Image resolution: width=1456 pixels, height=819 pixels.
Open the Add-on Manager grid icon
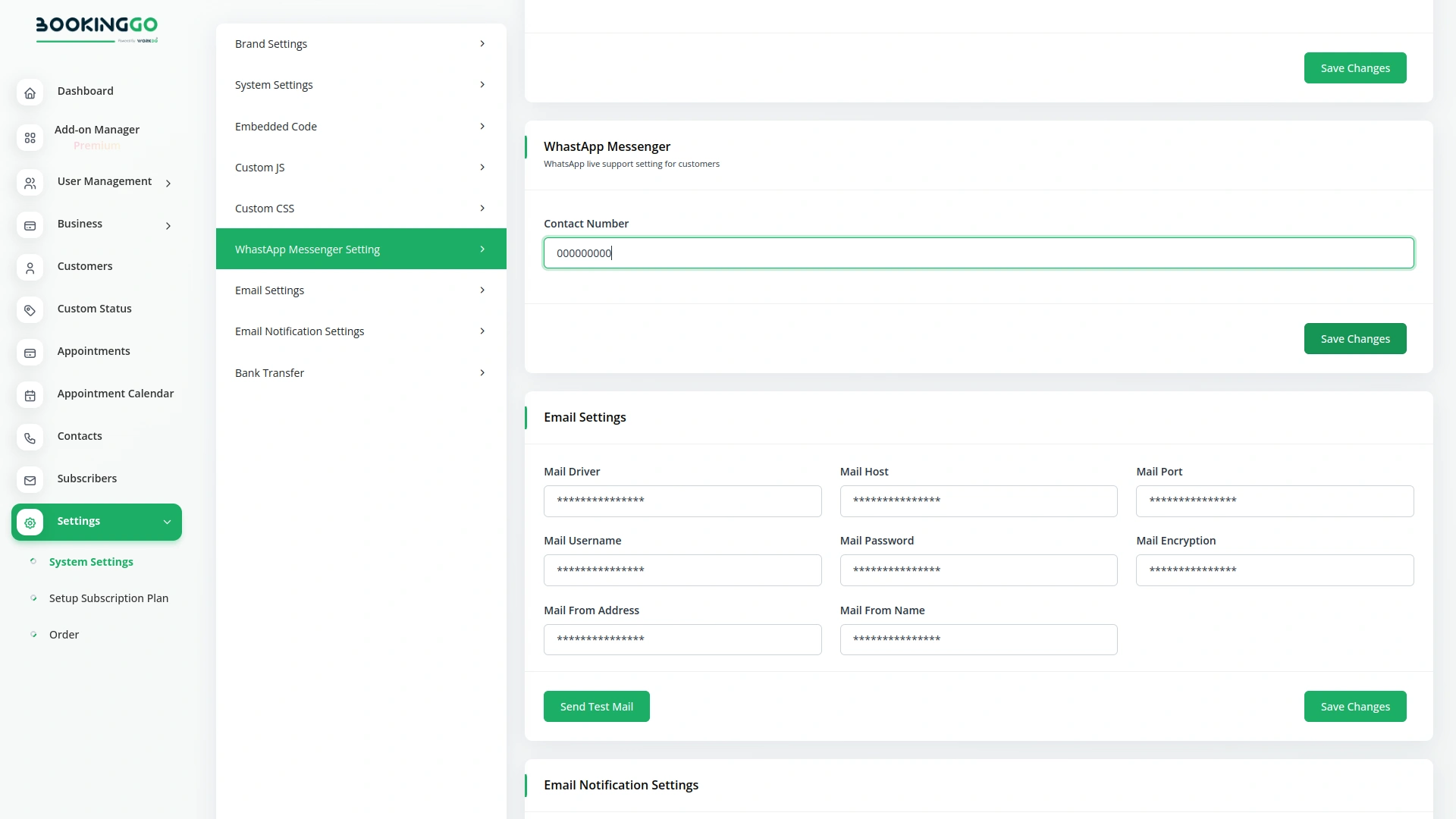click(30, 137)
